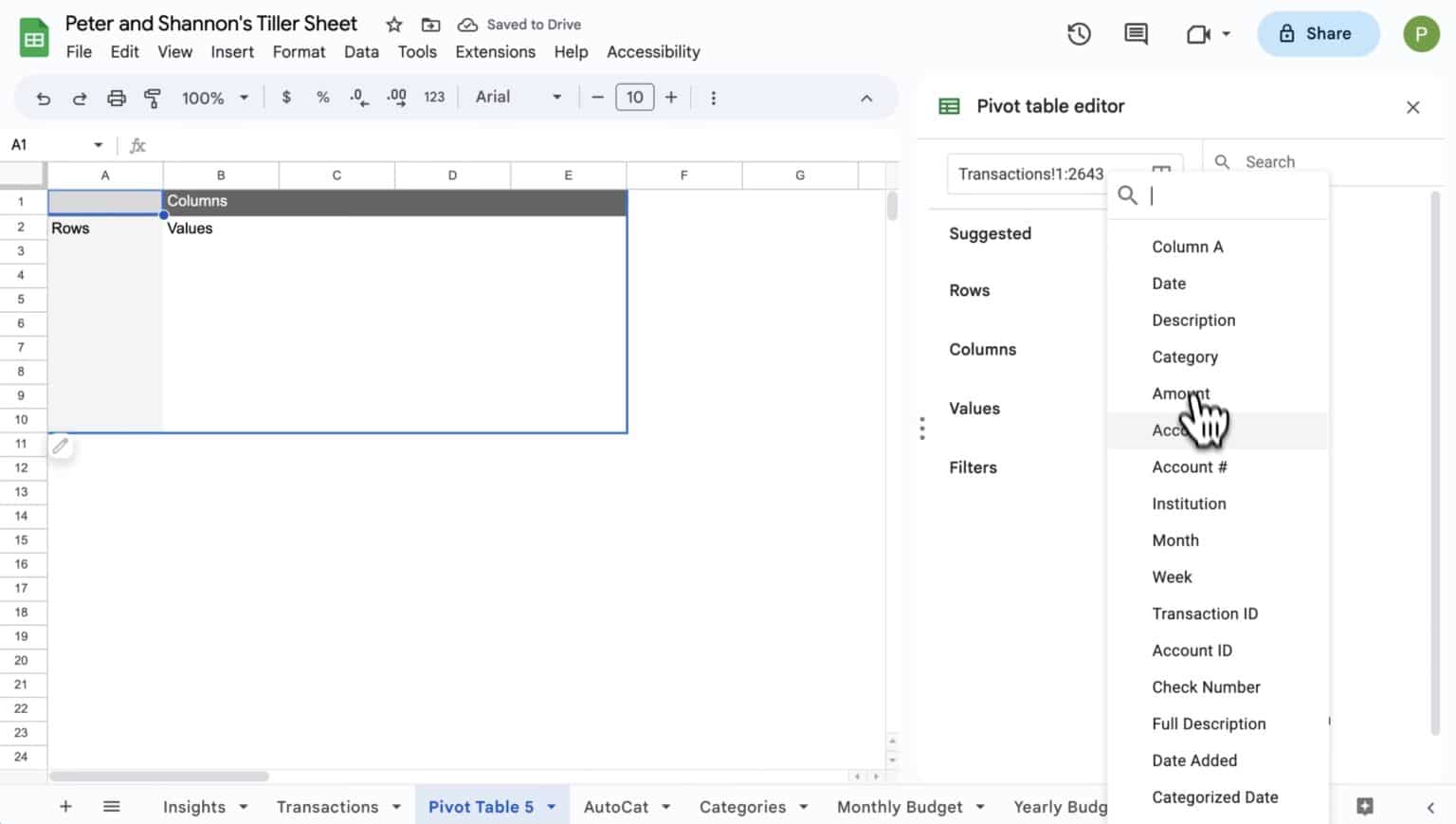Open version history icon
This screenshot has width=1456, height=824.
point(1079,33)
